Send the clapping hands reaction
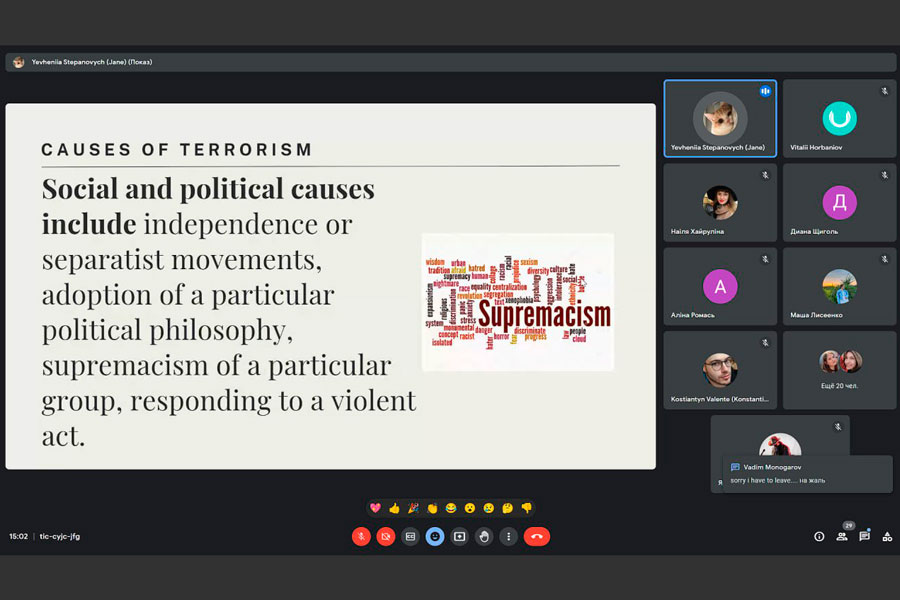The width and height of the screenshot is (900, 600). [432, 508]
